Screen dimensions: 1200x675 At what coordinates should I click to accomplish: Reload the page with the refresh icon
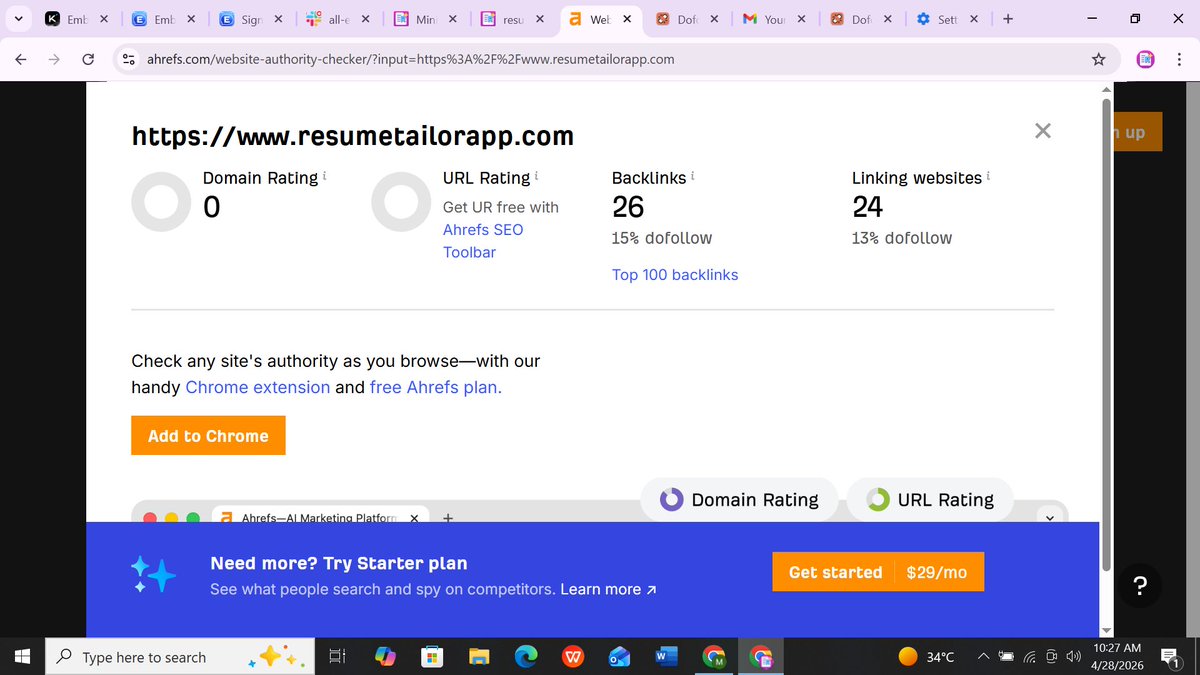pyautogui.click(x=88, y=59)
